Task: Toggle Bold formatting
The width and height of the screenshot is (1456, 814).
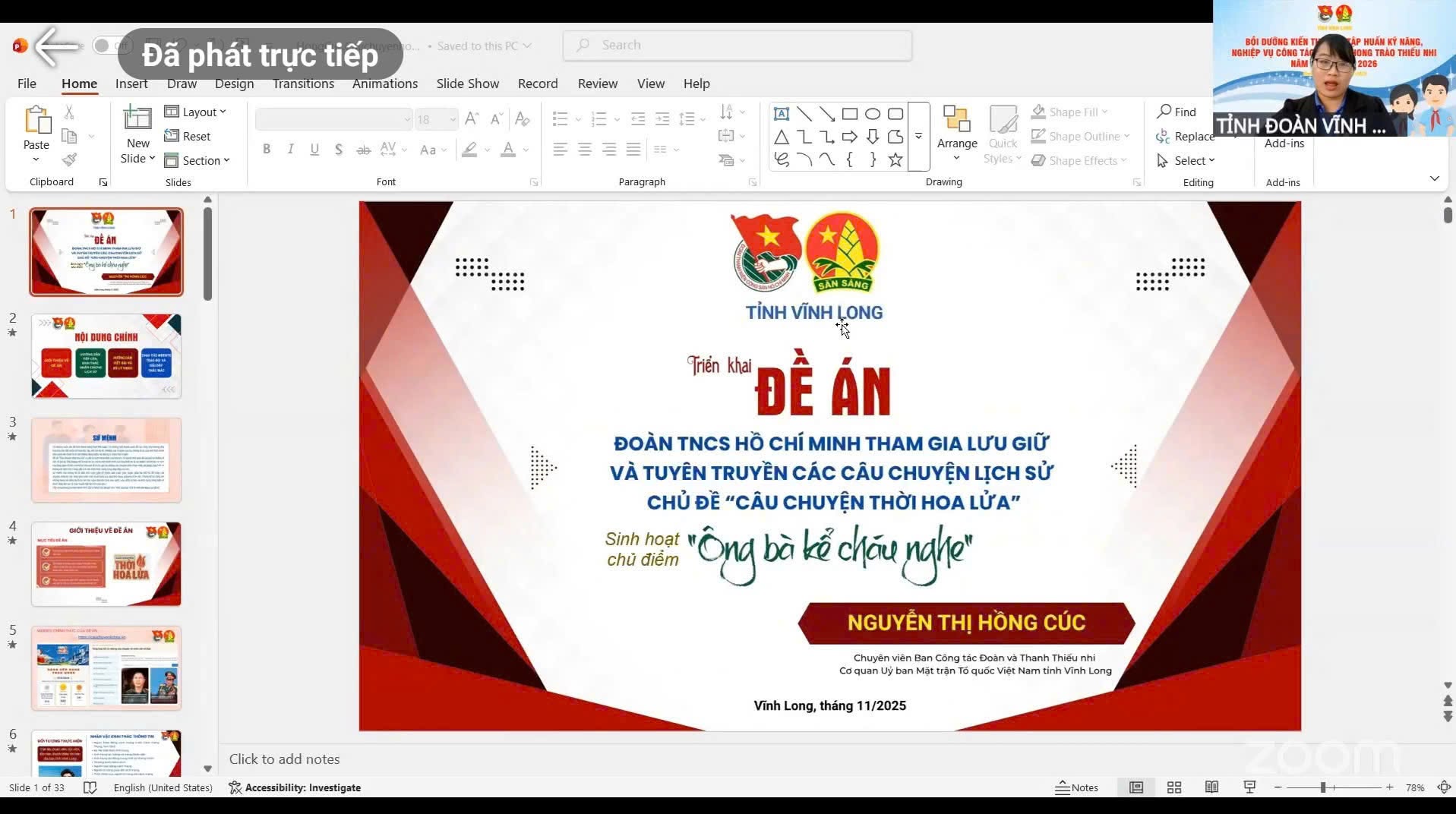Action: coord(267,150)
